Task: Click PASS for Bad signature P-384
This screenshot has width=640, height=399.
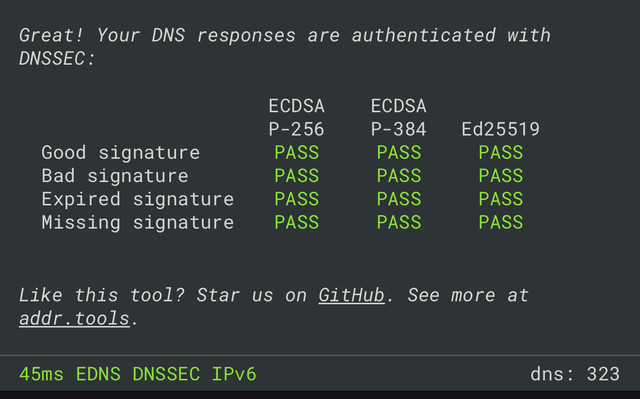Action: point(399,176)
